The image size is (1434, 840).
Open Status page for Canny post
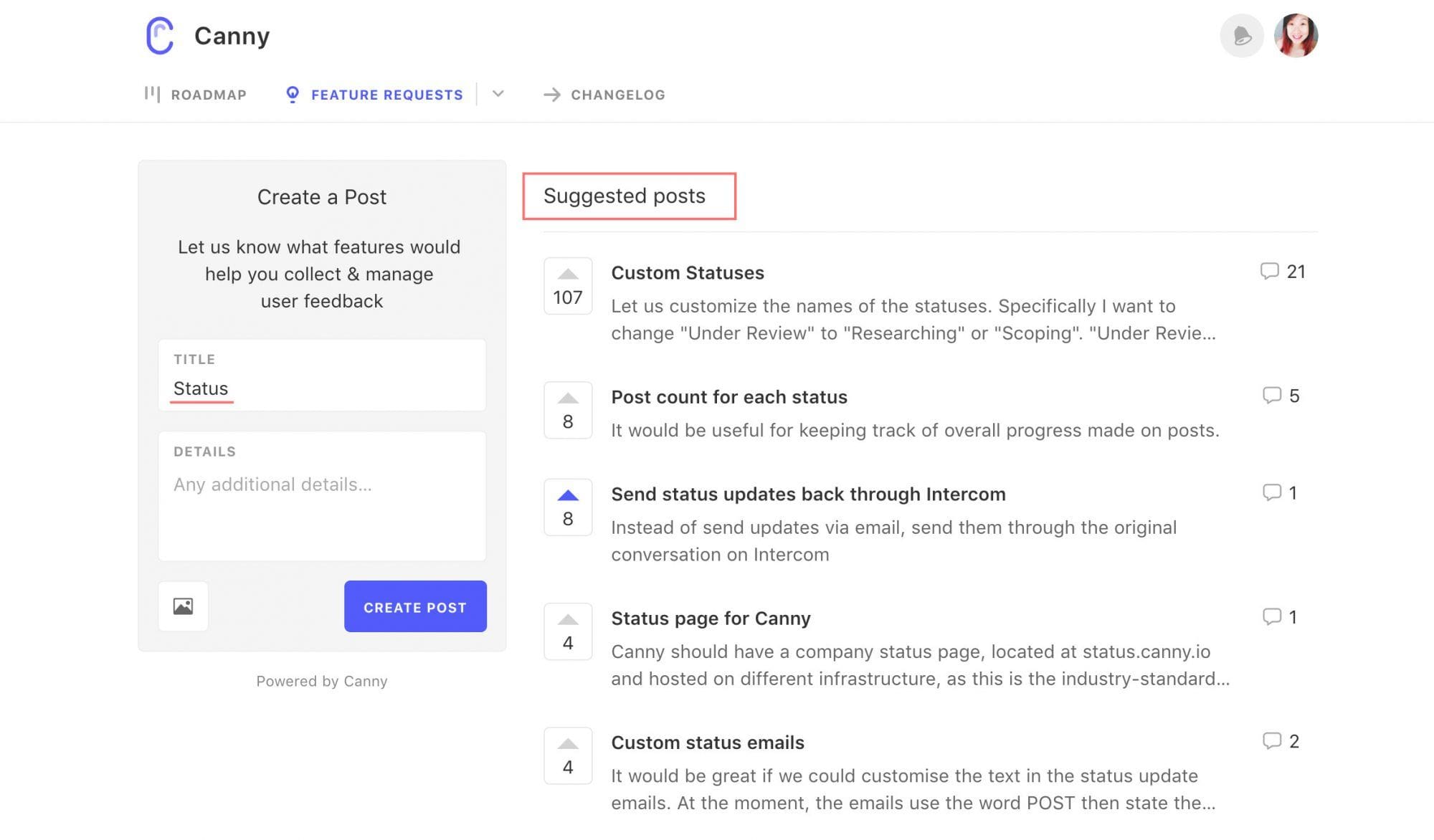(711, 619)
